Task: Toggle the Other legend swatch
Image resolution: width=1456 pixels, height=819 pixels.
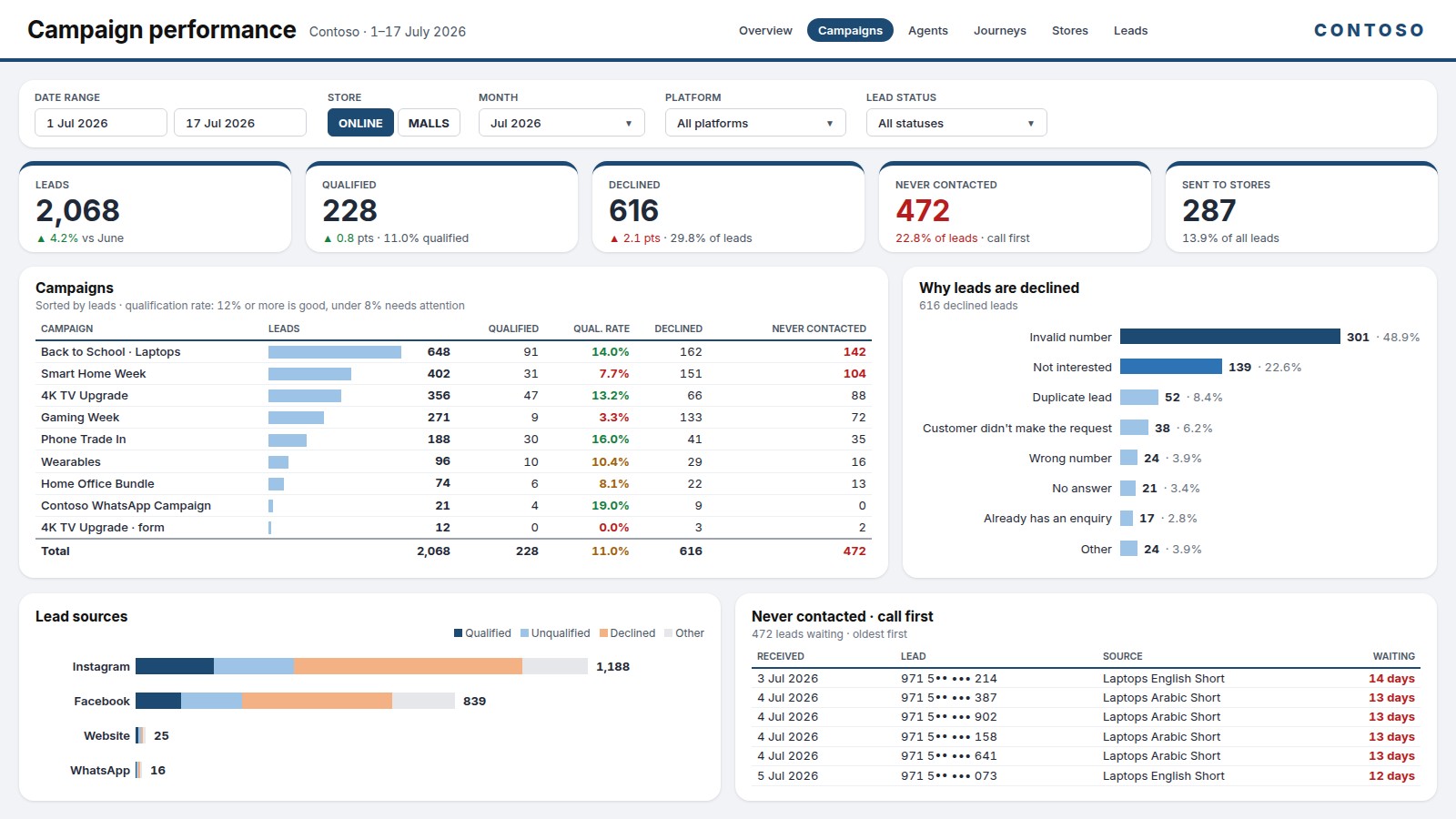Action: [669, 633]
